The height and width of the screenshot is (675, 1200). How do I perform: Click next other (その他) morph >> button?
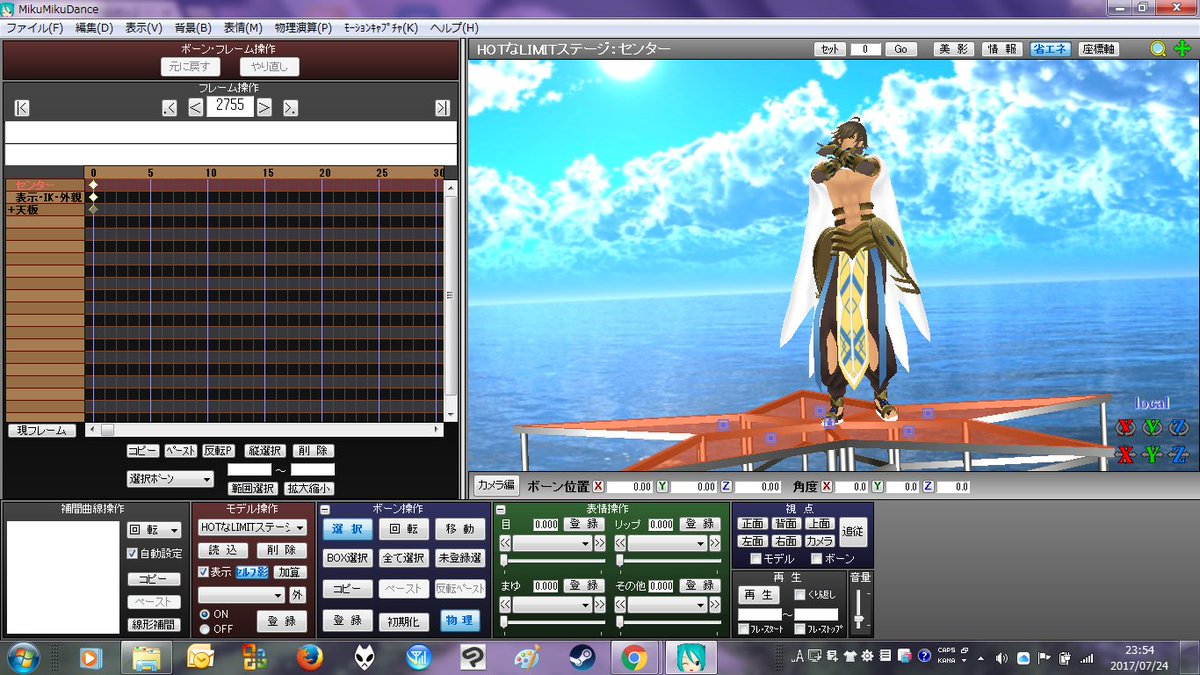[716, 605]
